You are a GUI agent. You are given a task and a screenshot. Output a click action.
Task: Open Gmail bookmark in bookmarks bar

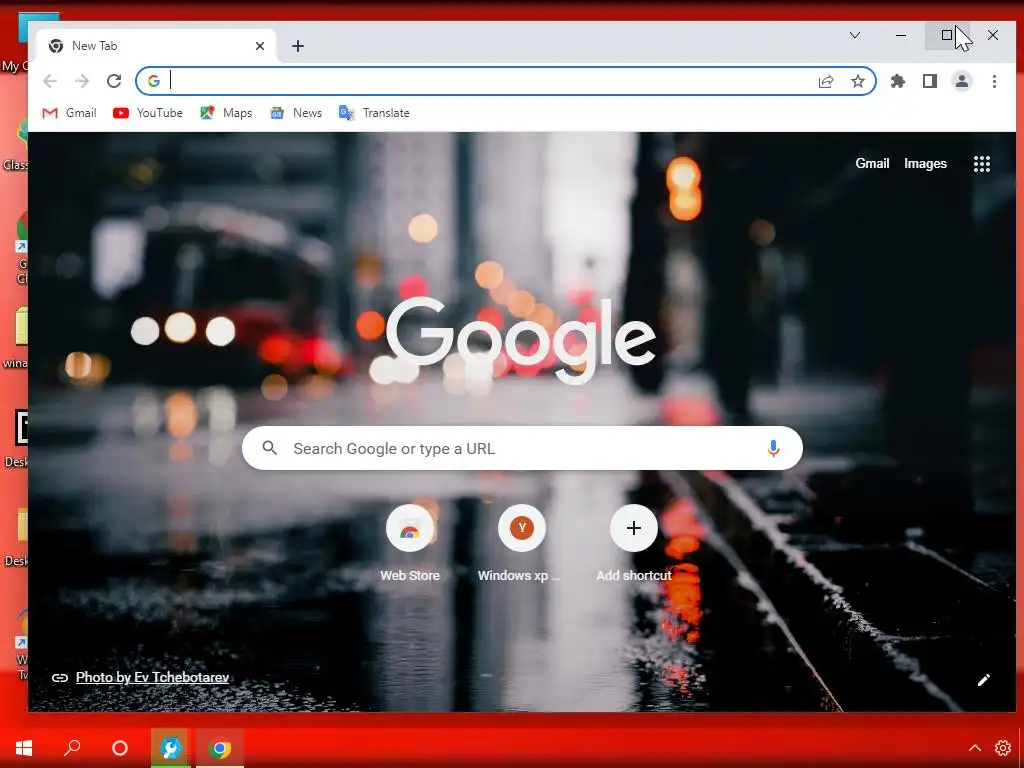(x=69, y=113)
